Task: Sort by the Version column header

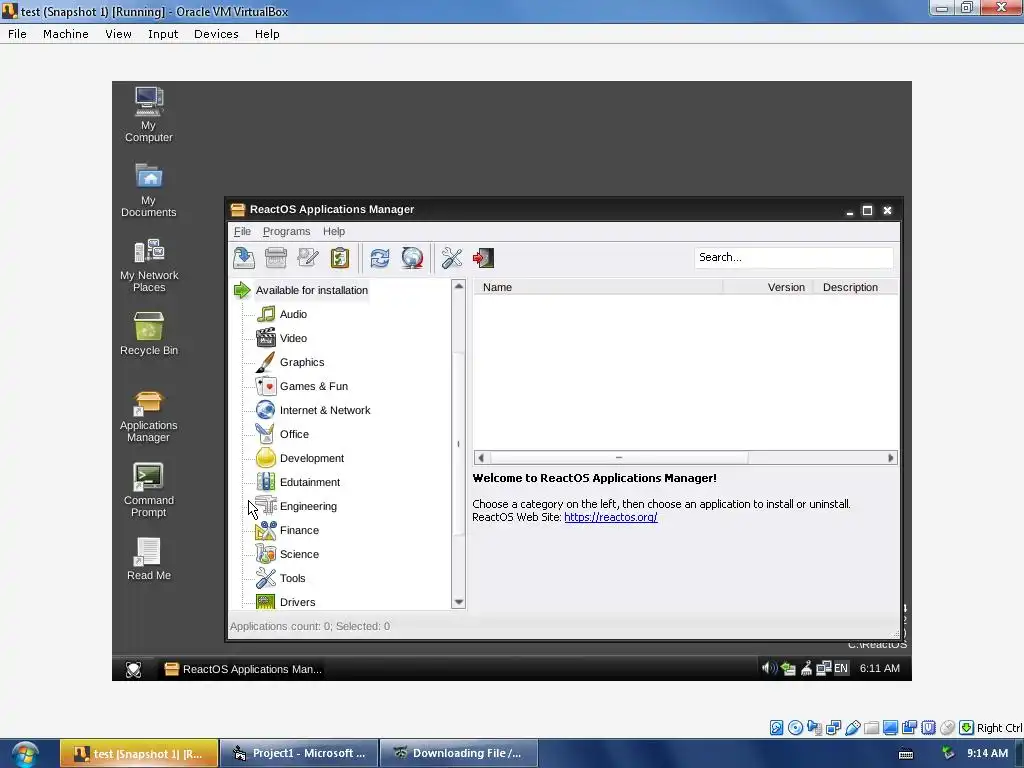Action: (768, 287)
